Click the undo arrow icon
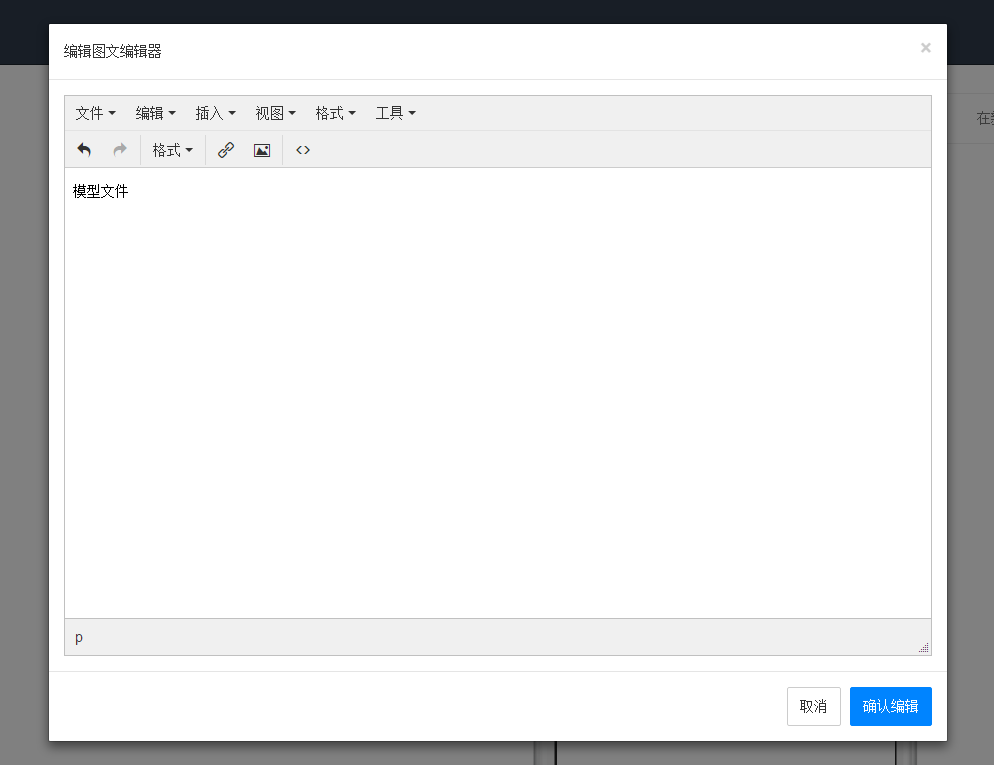The image size is (994, 765). coord(84,150)
